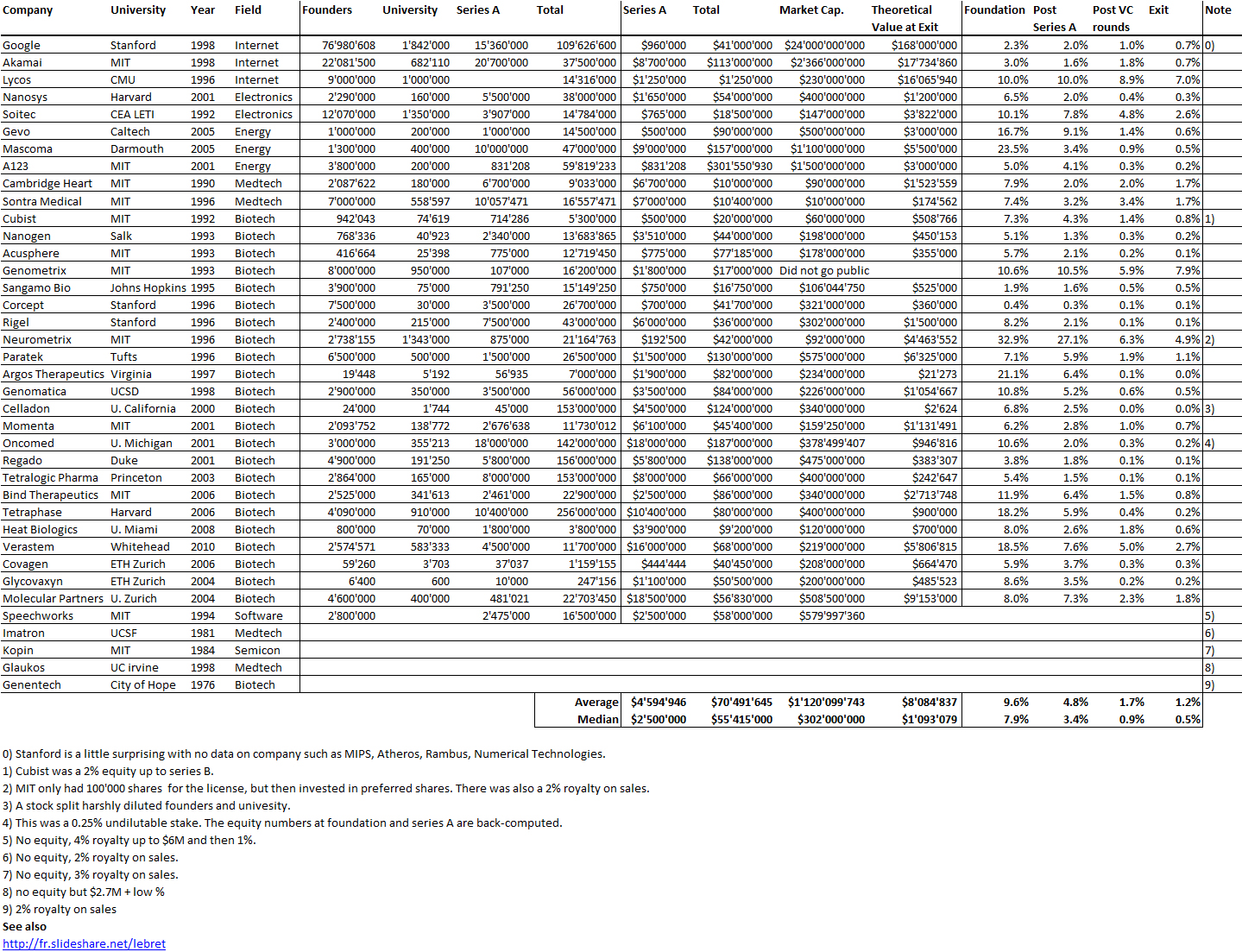Click the Cubist company cell
Image resolution: width=1242 pixels, height=952 pixels.
(x=20, y=218)
